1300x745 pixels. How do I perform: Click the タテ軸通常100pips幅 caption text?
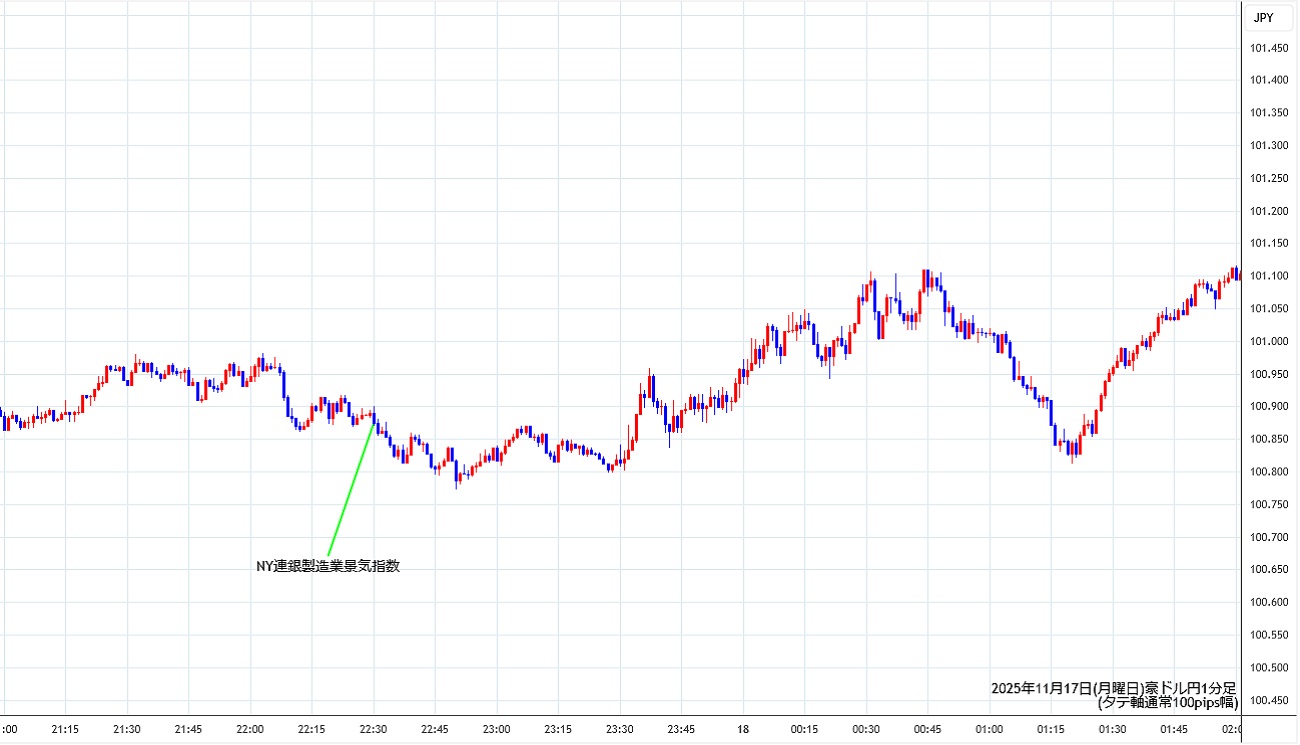[x=1167, y=703]
